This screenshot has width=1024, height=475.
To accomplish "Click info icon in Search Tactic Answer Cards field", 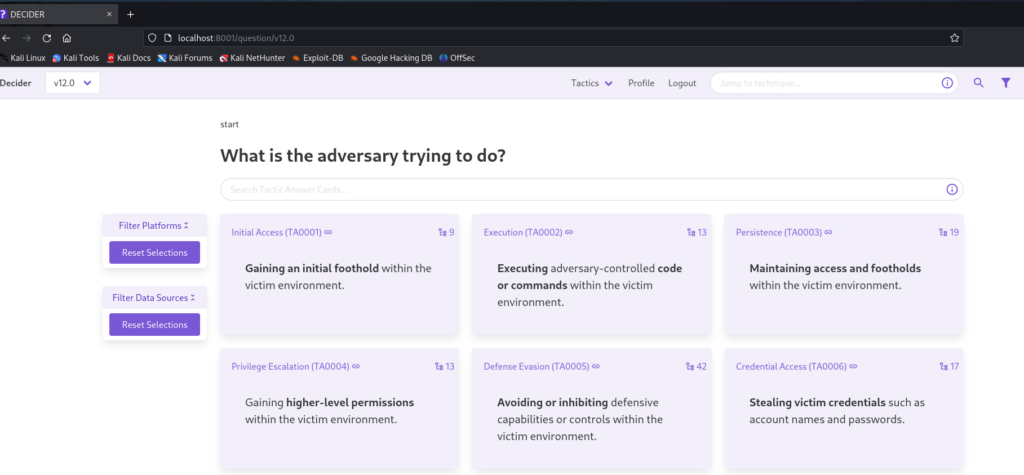I will pos(951,189).
